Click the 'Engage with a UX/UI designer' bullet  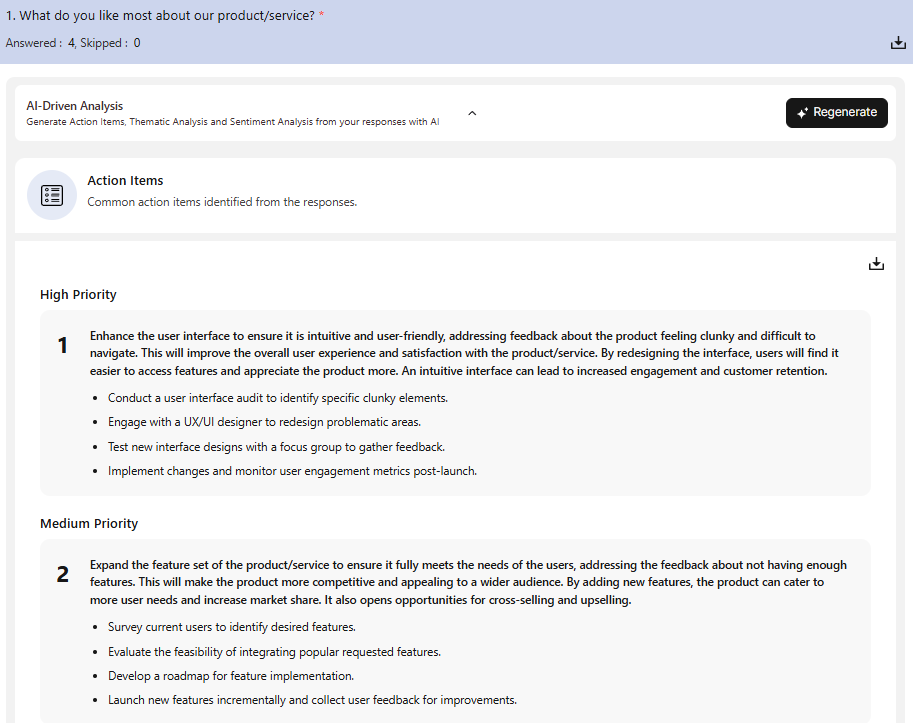pyautogui.click(x=264, y=422)
